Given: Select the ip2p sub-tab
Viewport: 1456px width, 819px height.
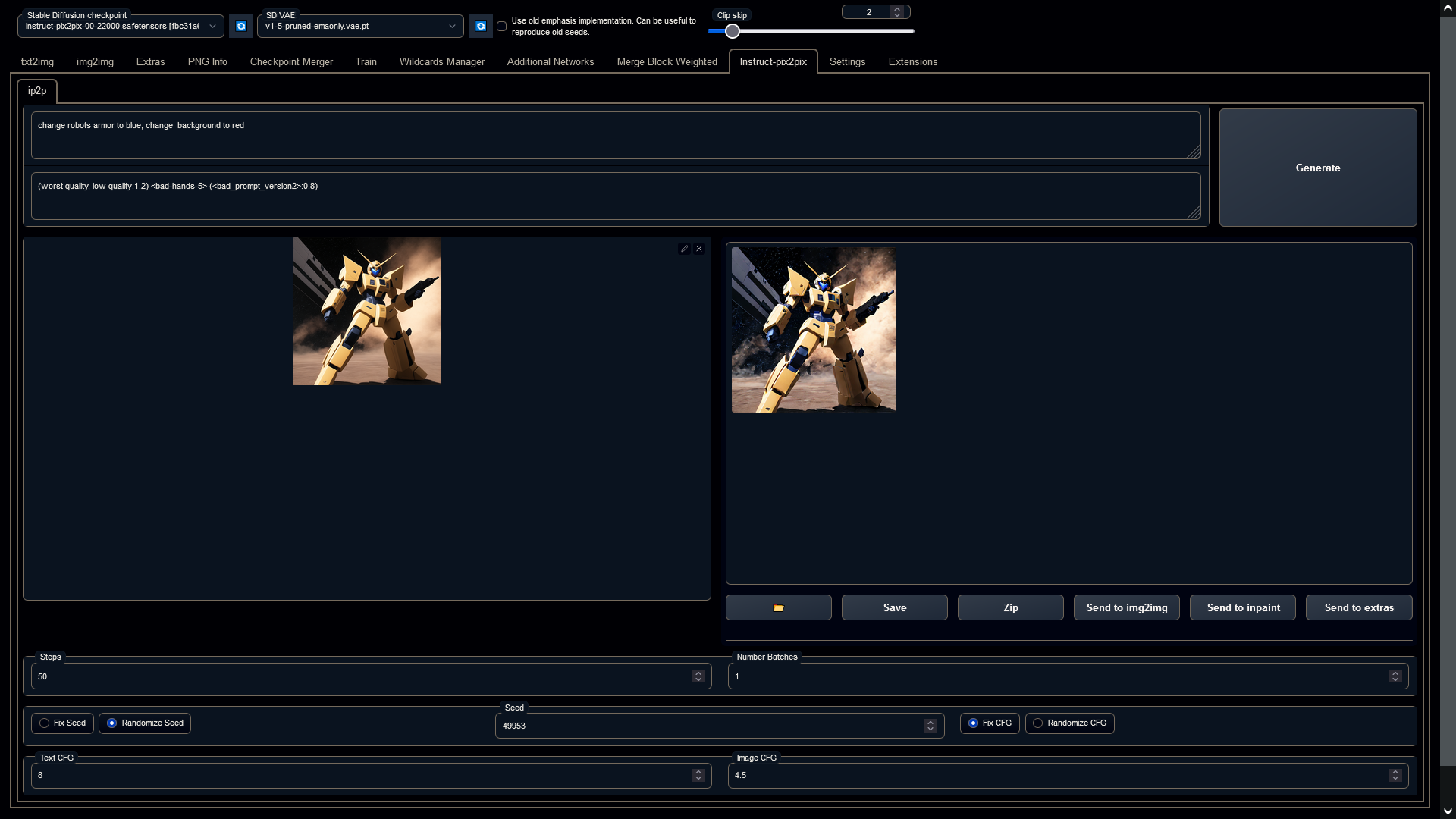Looking at the screenshot, I should (37, 91).
